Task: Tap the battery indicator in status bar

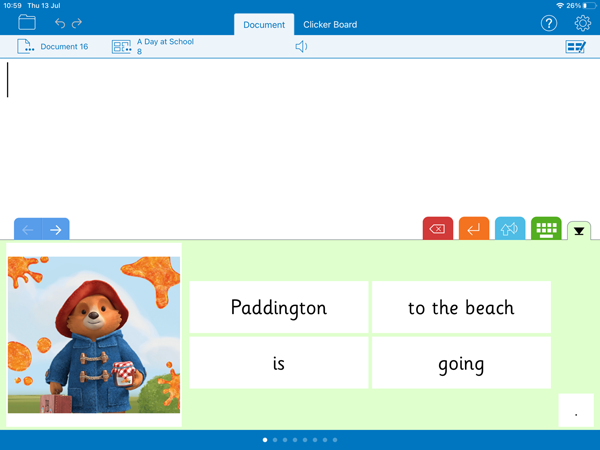Action: 590,6
